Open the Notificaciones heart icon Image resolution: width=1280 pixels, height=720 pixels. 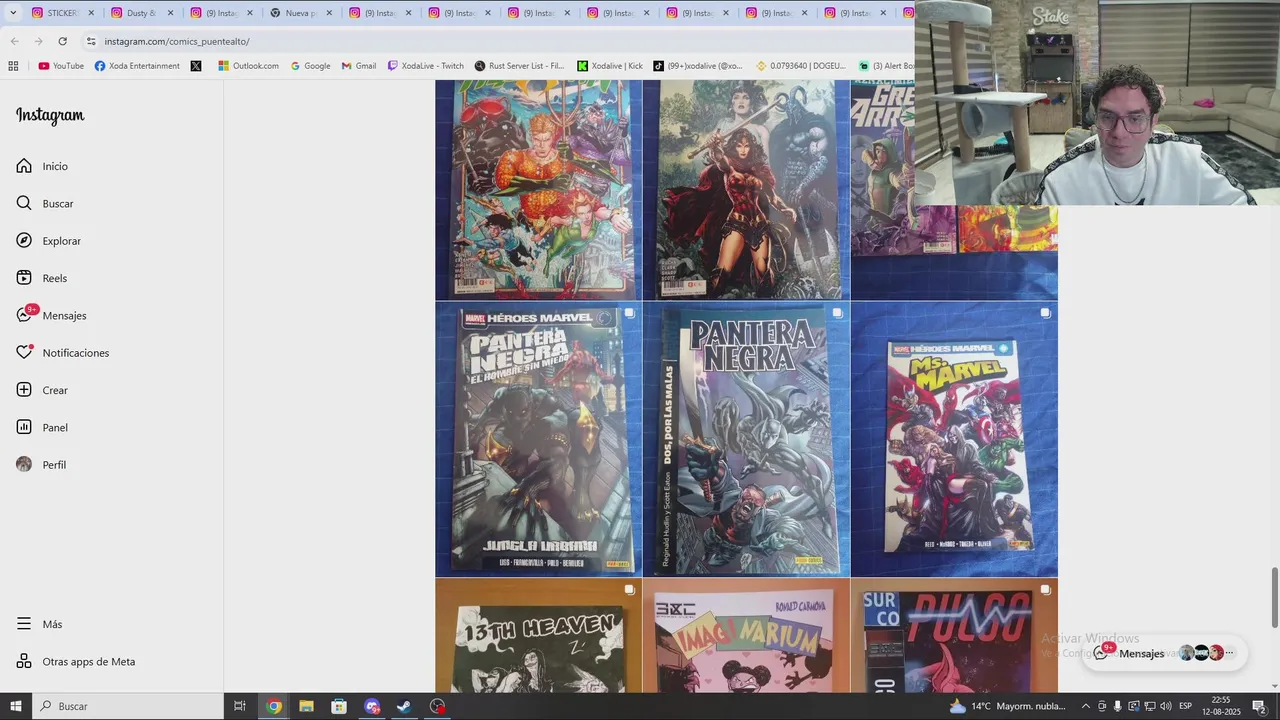click(24, 353)
